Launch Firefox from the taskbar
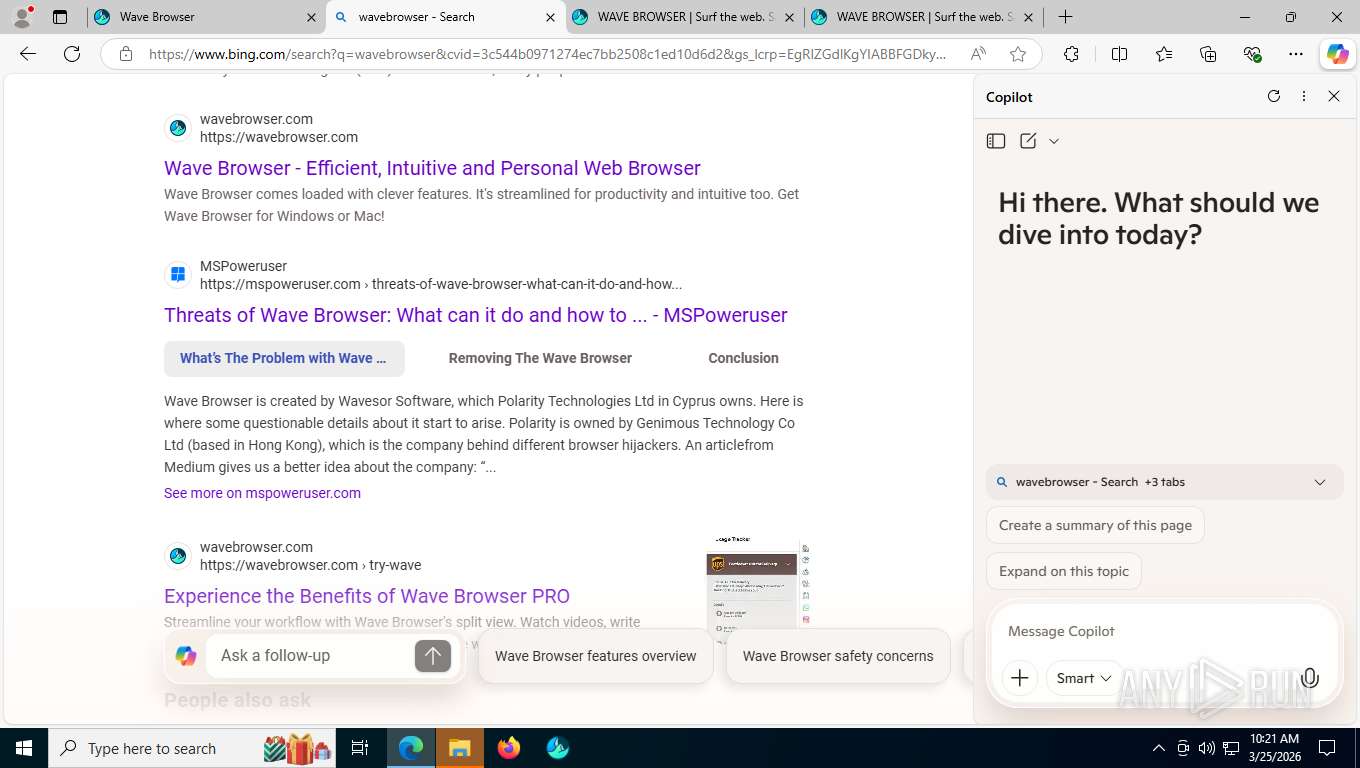This screenshot has height=768, width=1360. [509, 748]
